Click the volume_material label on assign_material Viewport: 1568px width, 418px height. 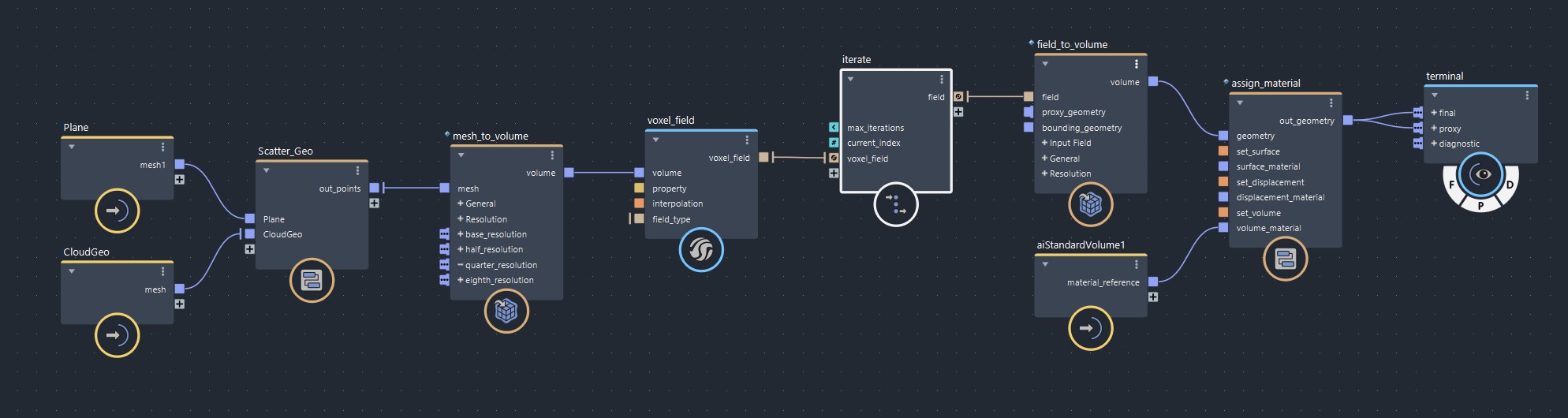1269,228
